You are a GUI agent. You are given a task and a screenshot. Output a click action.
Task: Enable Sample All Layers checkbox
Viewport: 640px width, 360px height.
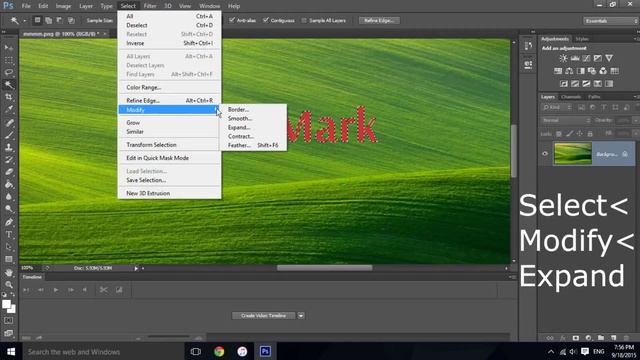tap(304, 20)
